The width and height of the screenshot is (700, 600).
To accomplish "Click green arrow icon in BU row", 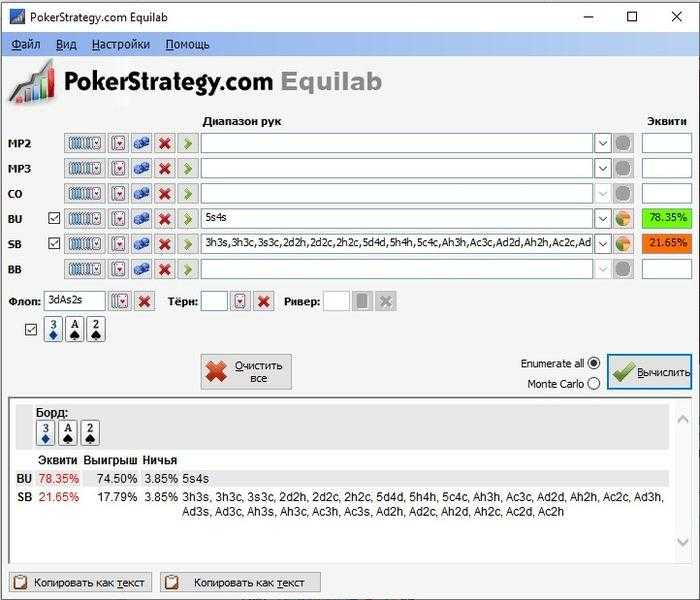I will click(188, 219).
